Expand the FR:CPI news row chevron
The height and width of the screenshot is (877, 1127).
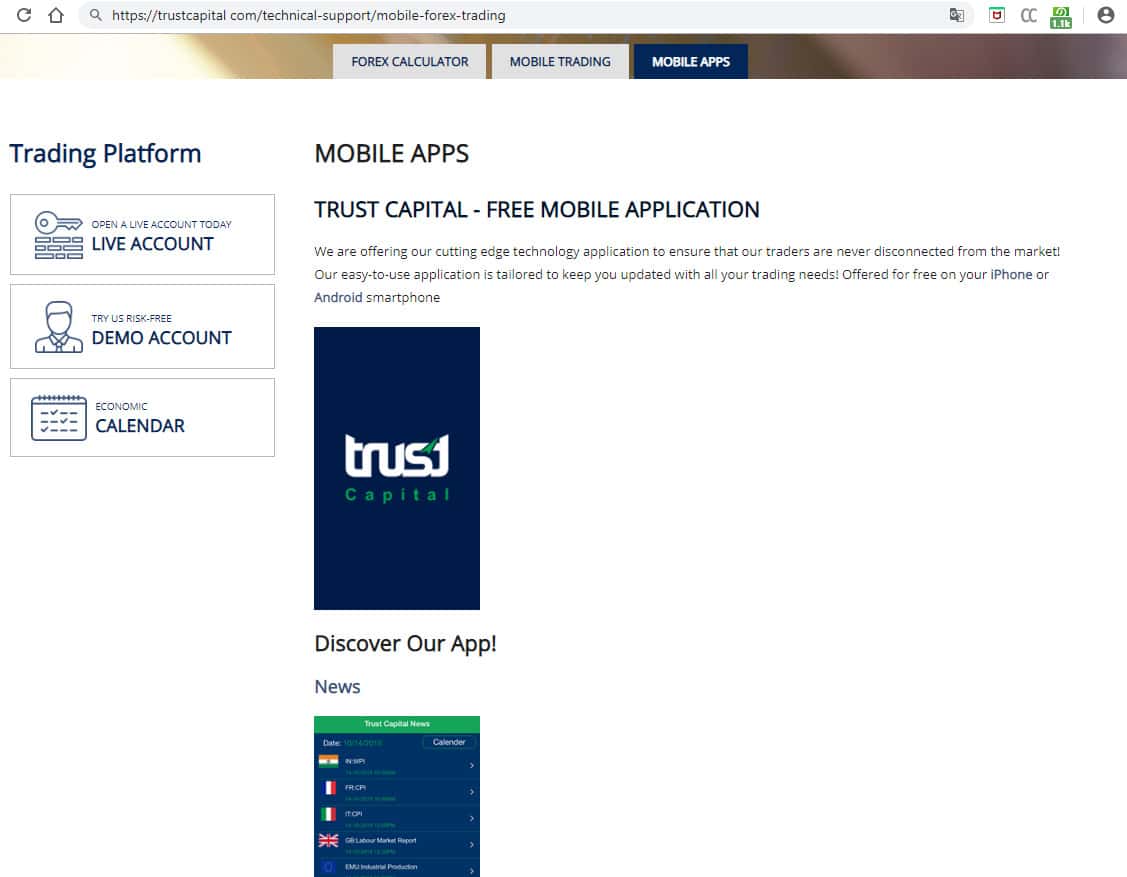[472, 792]
